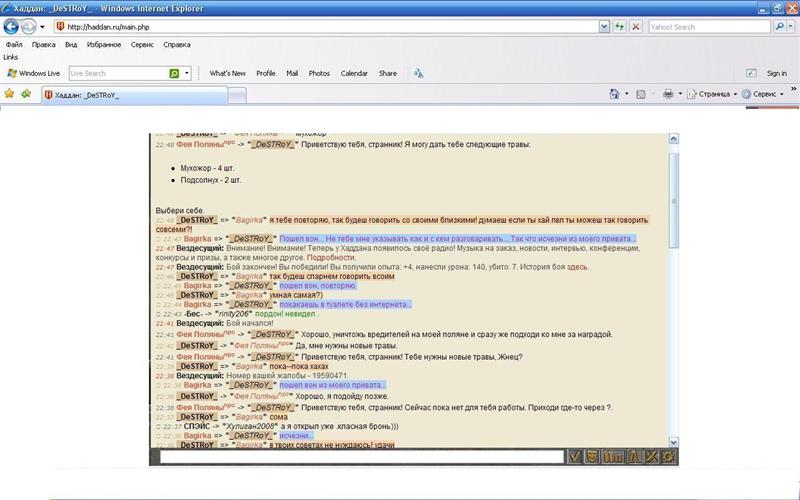This screenshot has width=800, height=500.
Task: Click the checkmark send icon in chat bar
Action: click(x=576, y=457)
